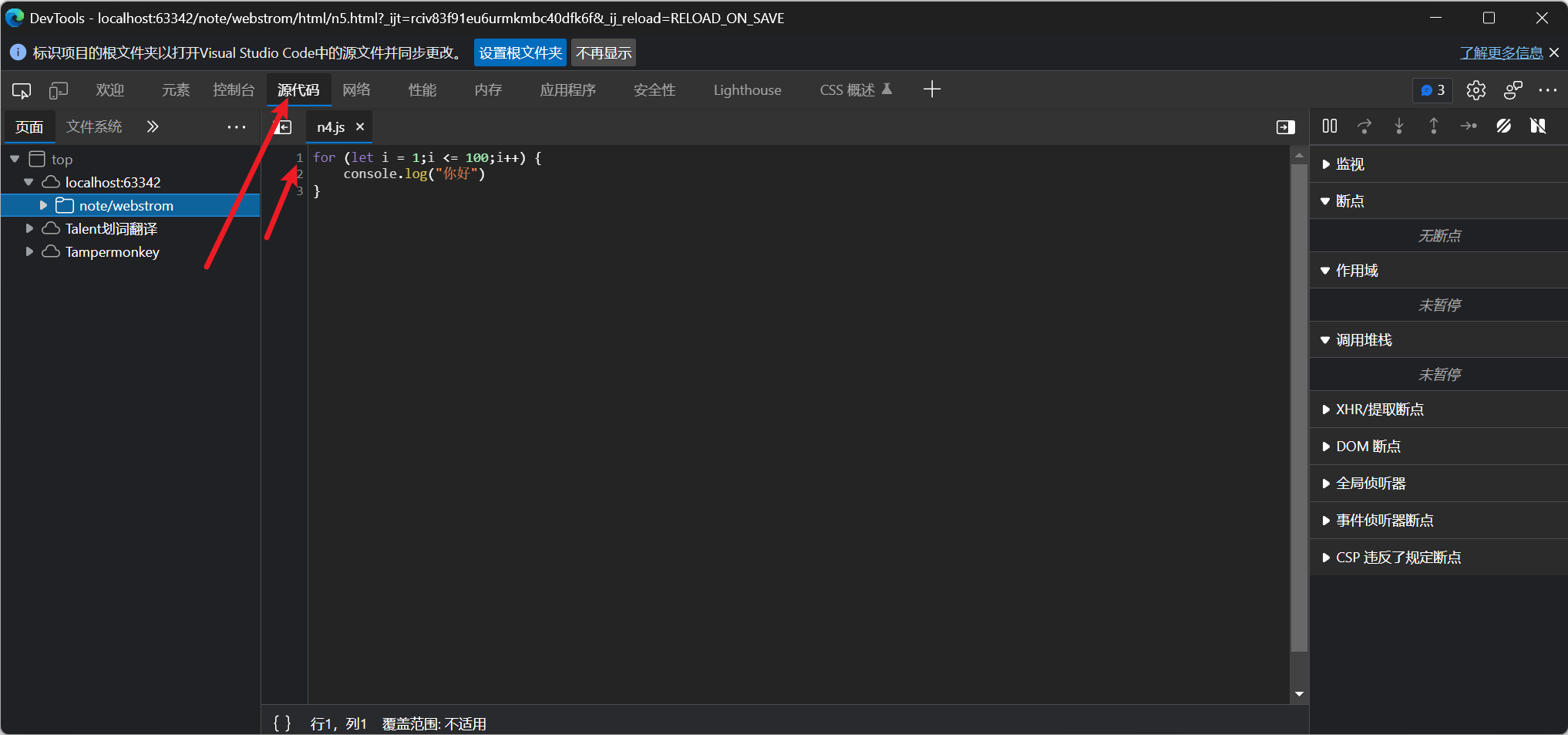Click the step into function icon
This screenshot has width=1568, height=735.
tap(1399, 126)
